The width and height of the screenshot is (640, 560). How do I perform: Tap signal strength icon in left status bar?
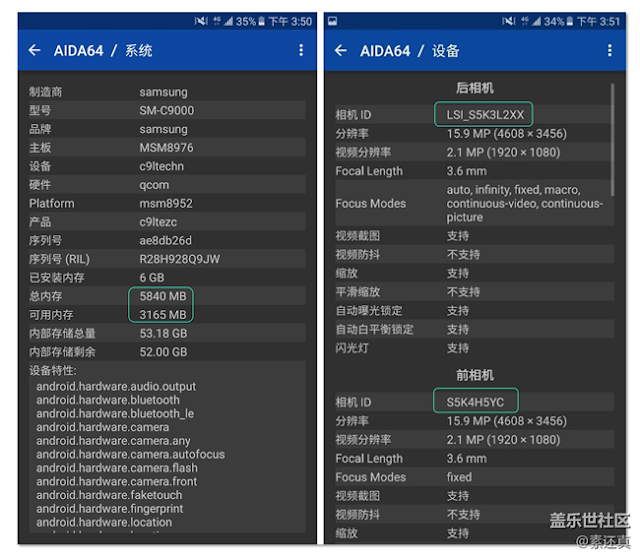click(228, 21)
